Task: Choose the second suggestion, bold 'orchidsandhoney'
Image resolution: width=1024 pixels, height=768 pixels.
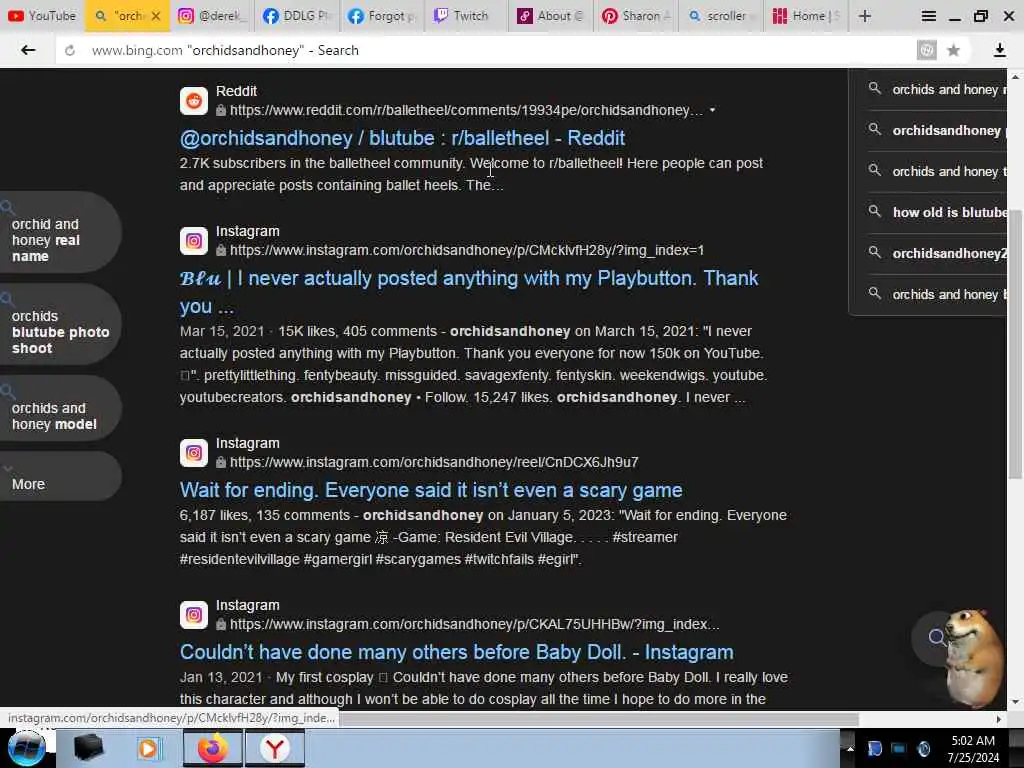Action: coord(936,131)
